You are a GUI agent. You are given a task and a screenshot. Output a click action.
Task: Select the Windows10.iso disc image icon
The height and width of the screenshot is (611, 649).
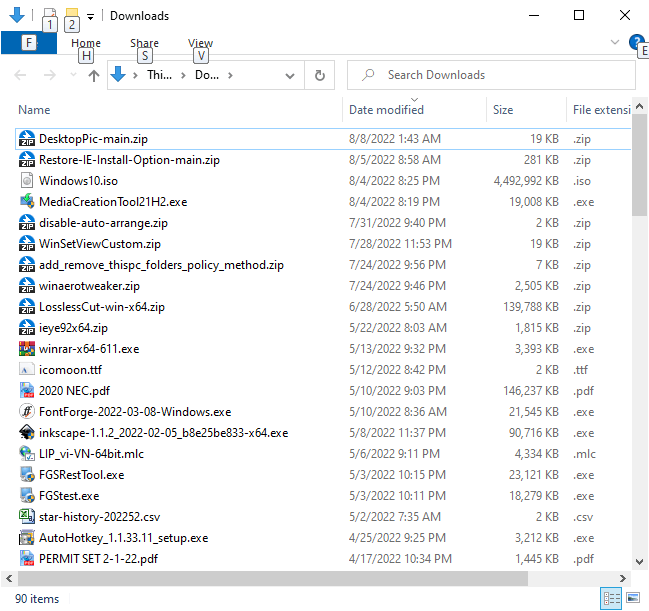pyautogui.click(x=27, y=181)
